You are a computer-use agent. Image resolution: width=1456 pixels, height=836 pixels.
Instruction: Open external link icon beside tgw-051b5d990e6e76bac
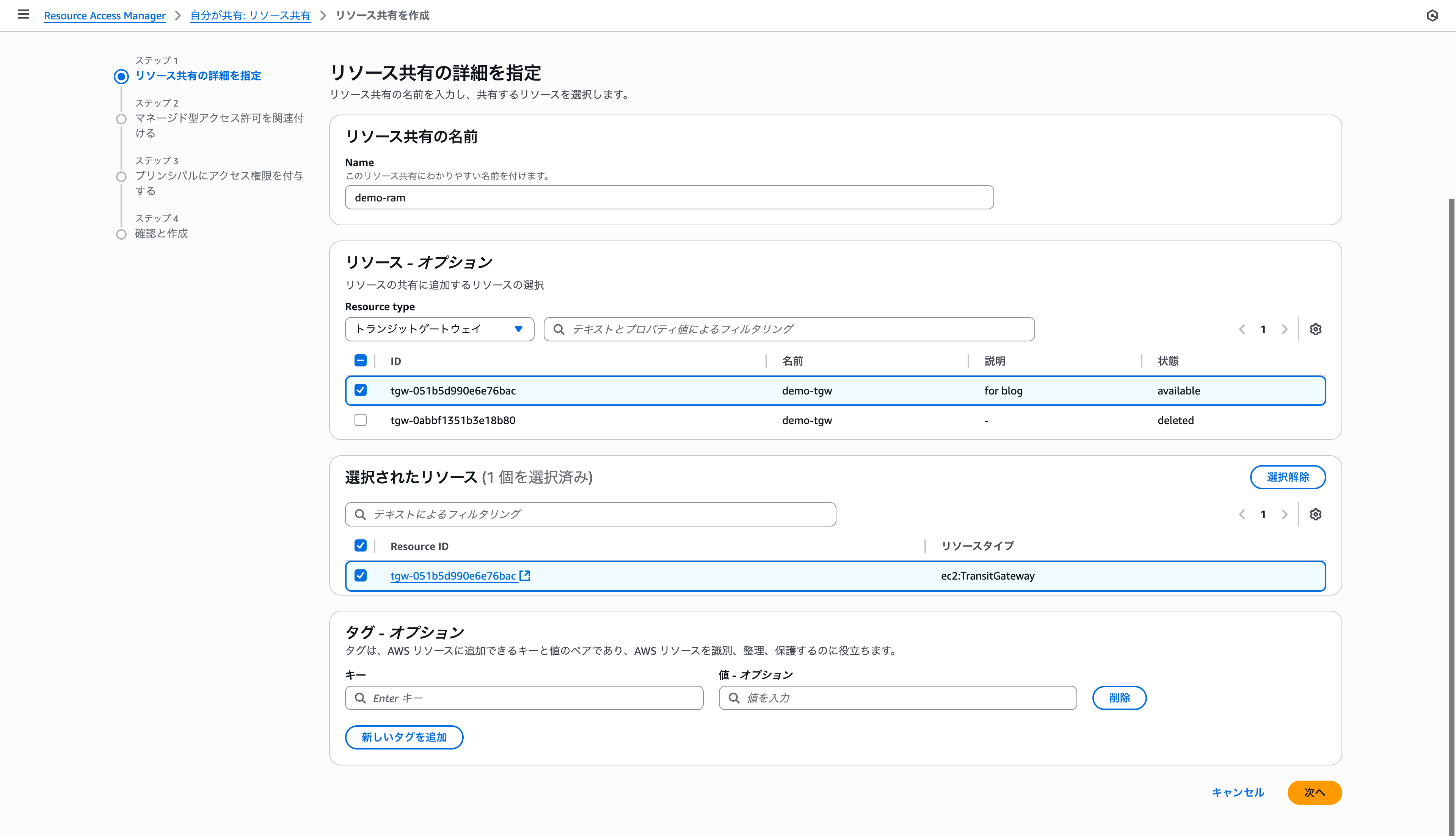(524, 575)
